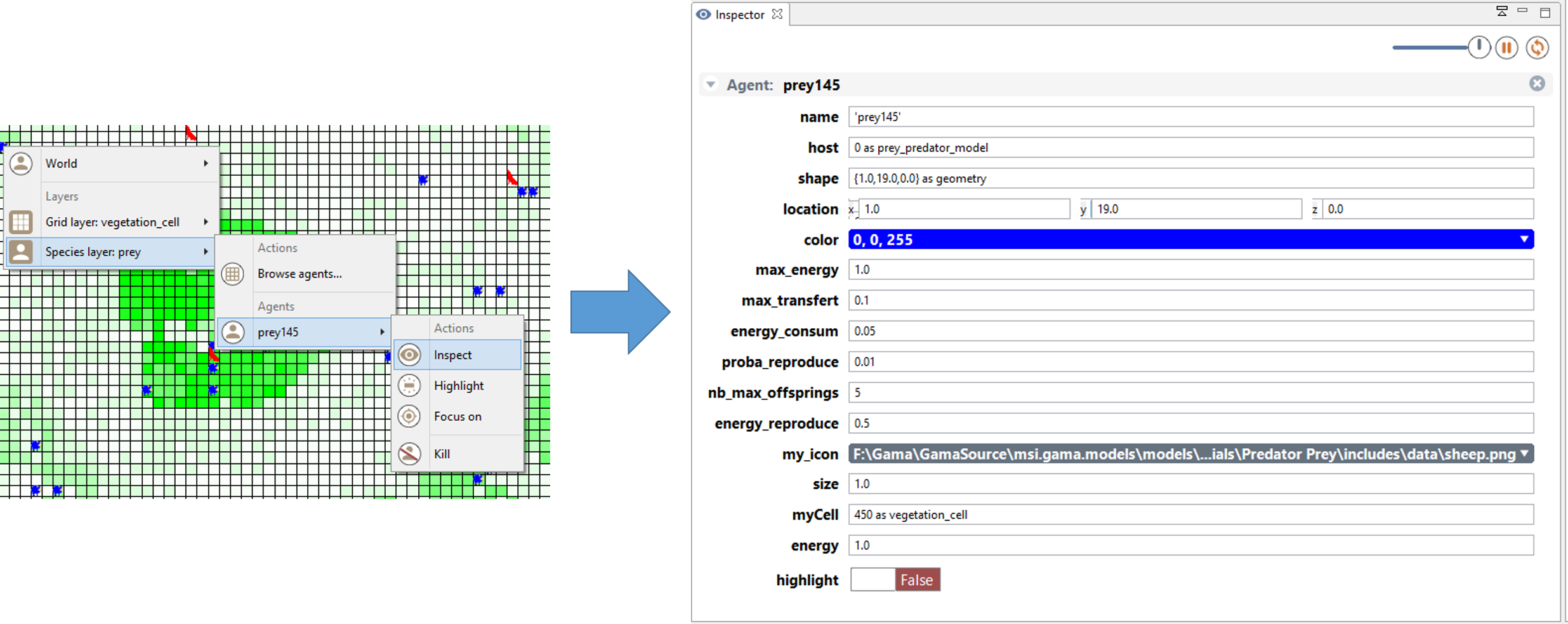Open the my_icon sheep.png file dropdown

pyautogui.click(x=1524, y=454)
